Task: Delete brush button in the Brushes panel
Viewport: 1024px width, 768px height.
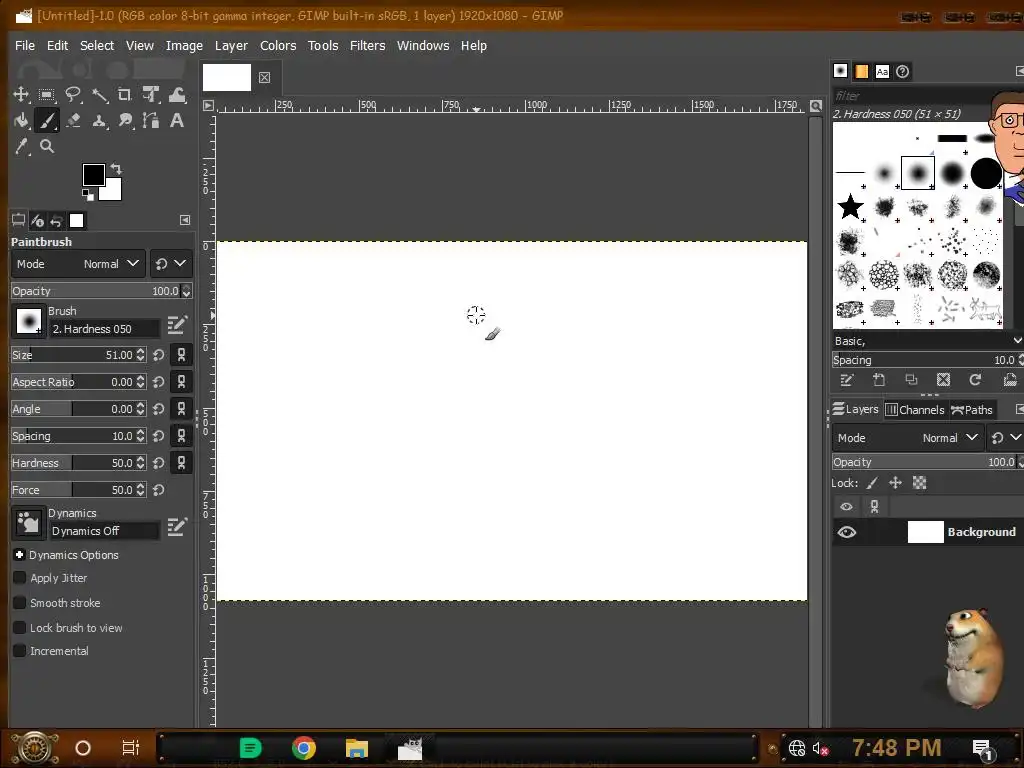Action: point(943,379)
